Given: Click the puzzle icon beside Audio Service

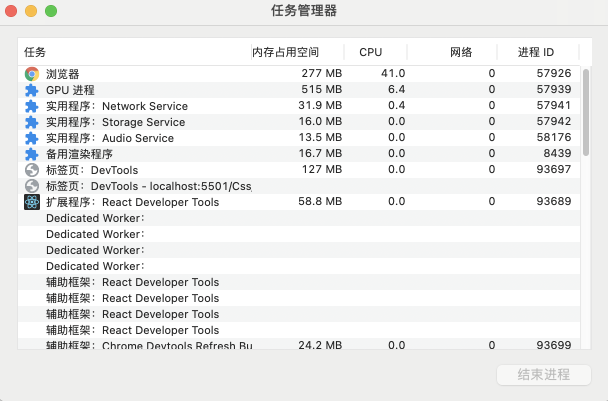Looking at the screenshot, I should click(32, 138).
